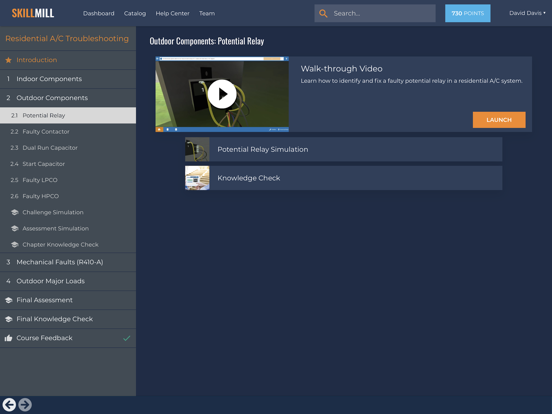Screen dimensions: 552x414
Task: Click the search magnifier icon
Action: tap(323, 13)
